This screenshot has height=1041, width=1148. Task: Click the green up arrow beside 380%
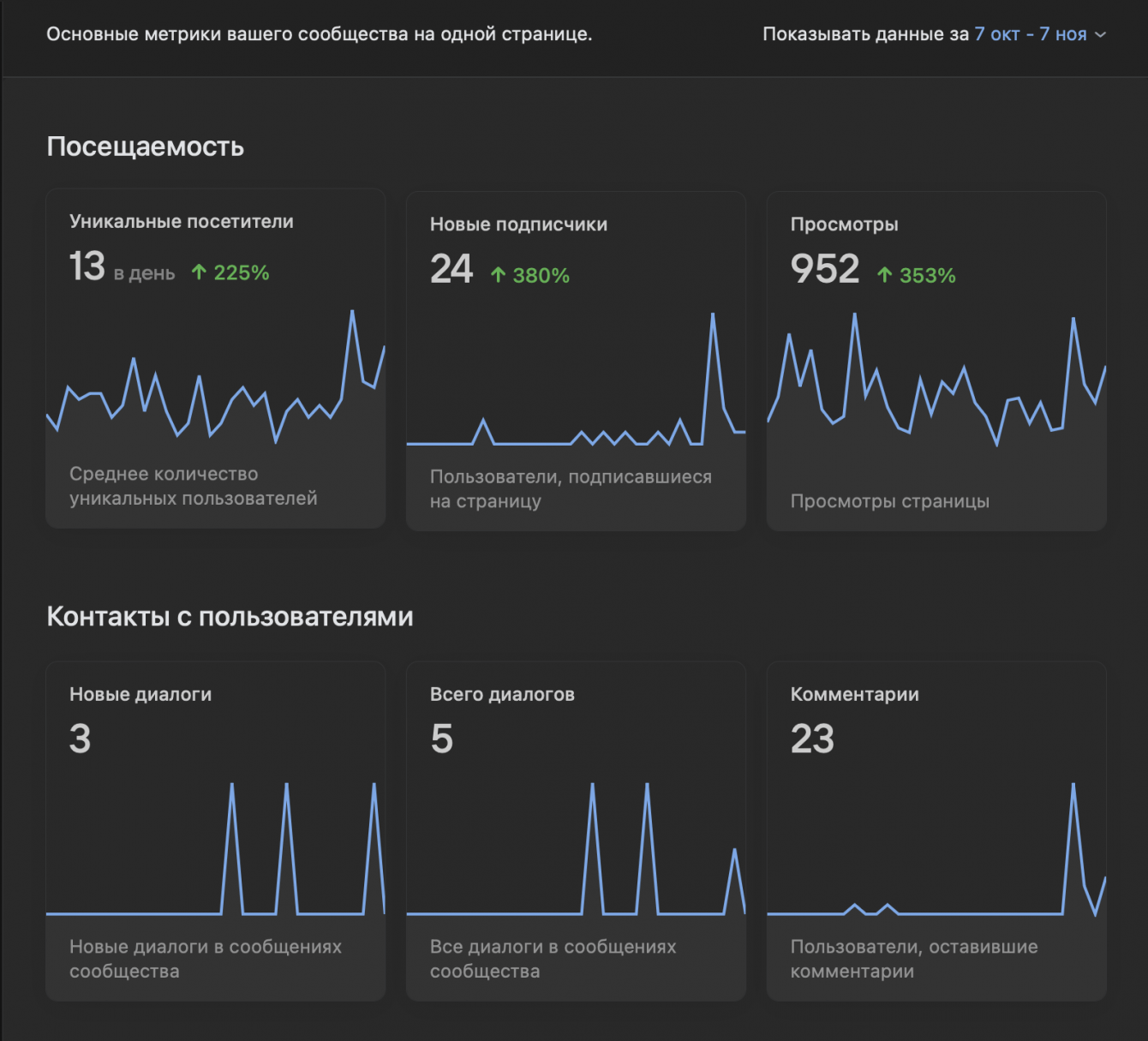(498, 275)
